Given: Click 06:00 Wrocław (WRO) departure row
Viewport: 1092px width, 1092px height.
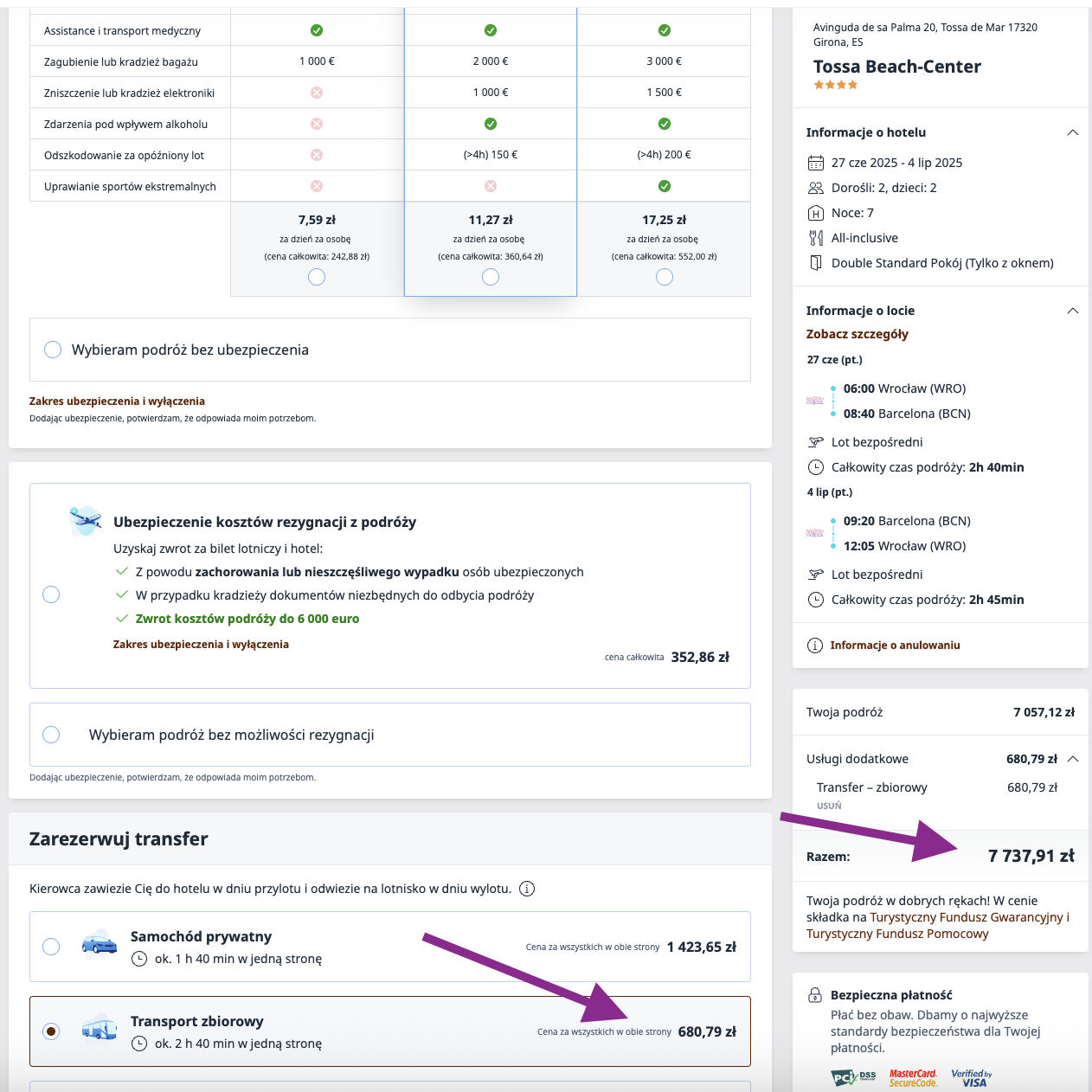Looking at the screenshot, I should (904, 389).
